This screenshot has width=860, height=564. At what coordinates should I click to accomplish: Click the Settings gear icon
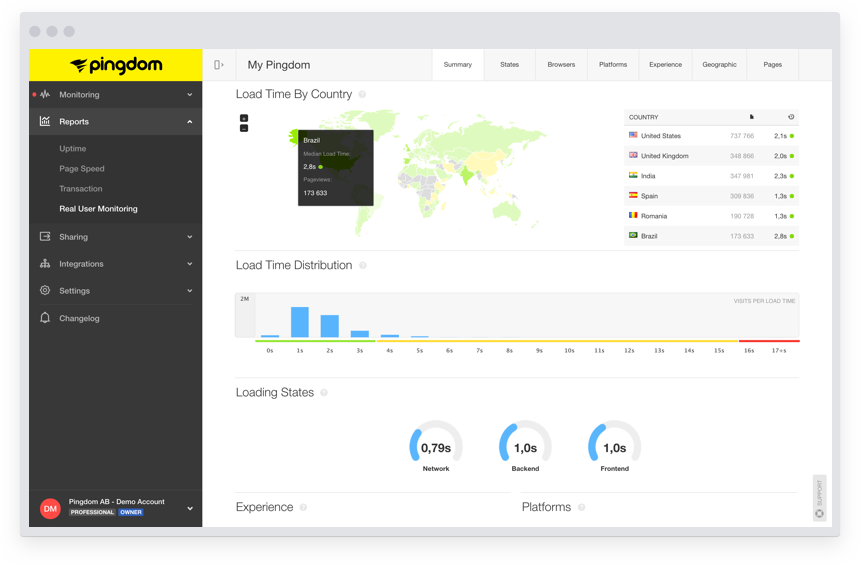click(x=45, y=290)
